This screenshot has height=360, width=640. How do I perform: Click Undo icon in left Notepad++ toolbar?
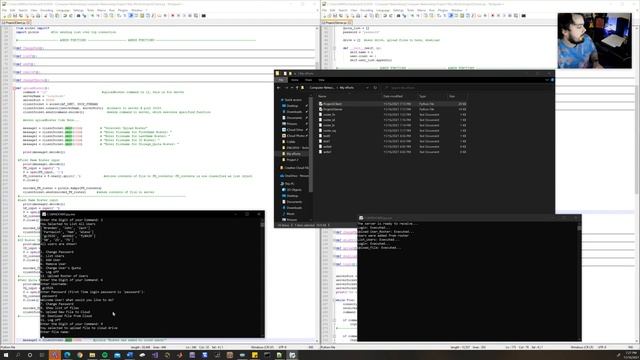[65, 16]
